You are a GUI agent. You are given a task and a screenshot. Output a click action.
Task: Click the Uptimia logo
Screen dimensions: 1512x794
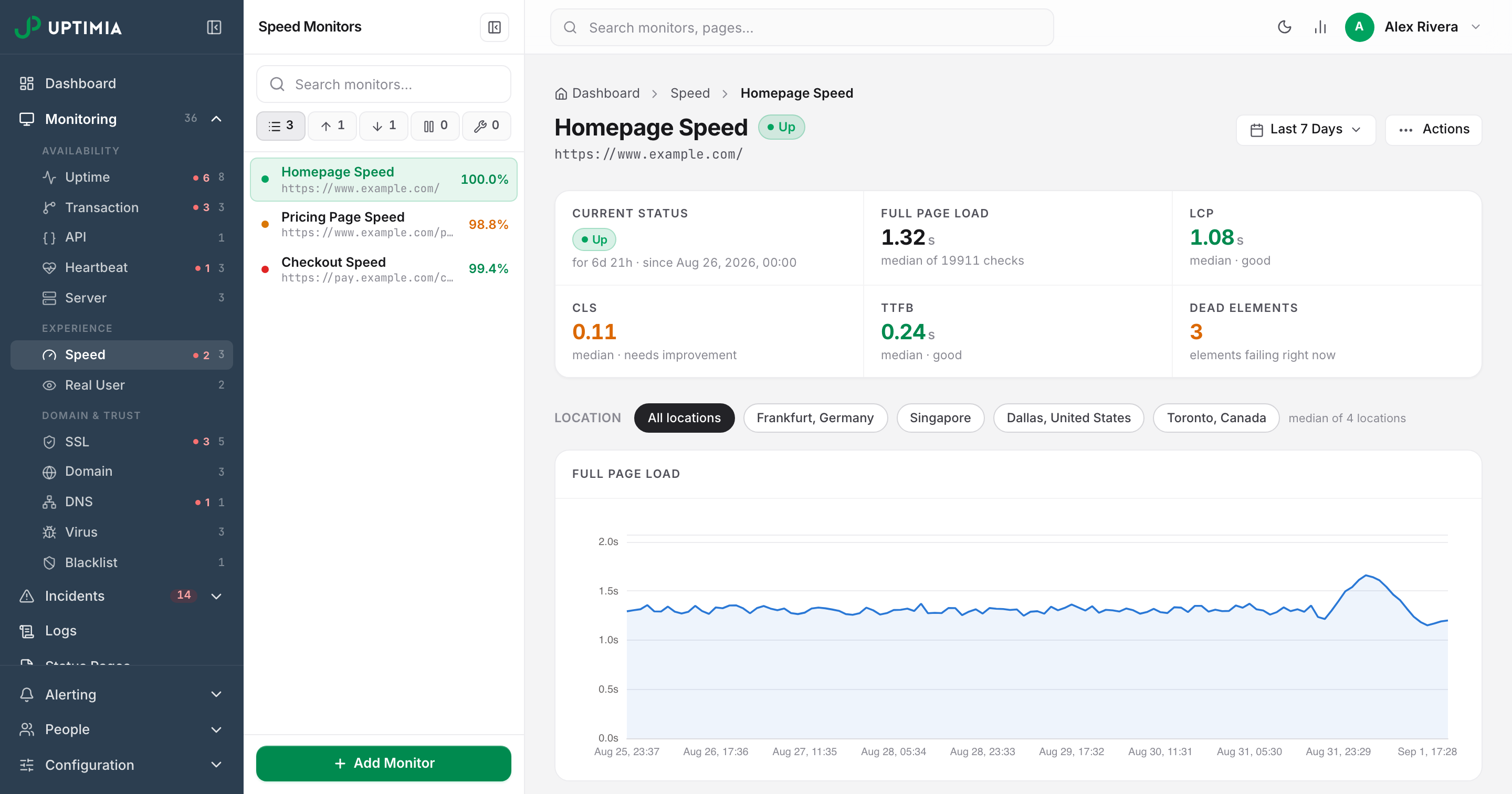point(68,27)
